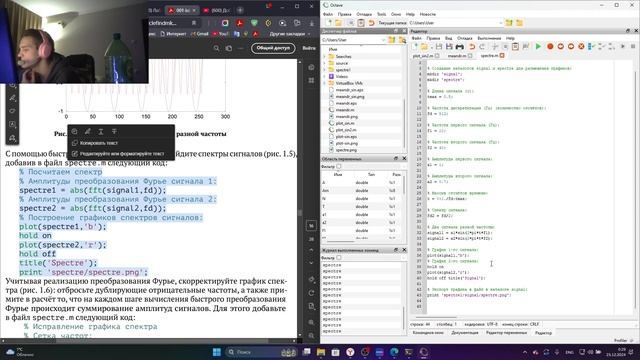Click the debugger Continue icon in editor
Viewport: 640px width, 360px height.
click(622, 47)
